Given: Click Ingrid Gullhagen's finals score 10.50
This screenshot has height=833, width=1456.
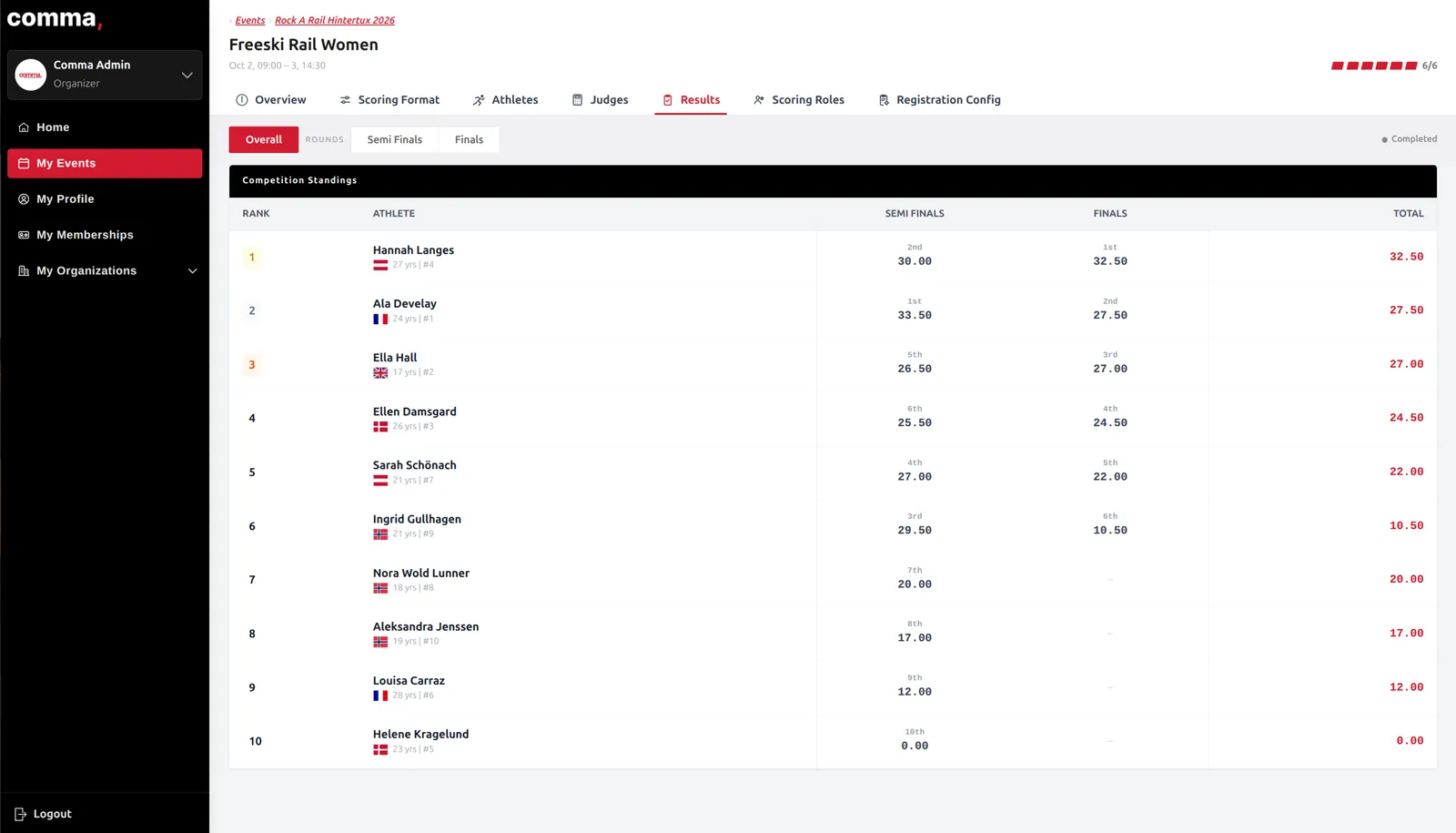Looking at the screenshot, I should click(x=1110, y=531).
